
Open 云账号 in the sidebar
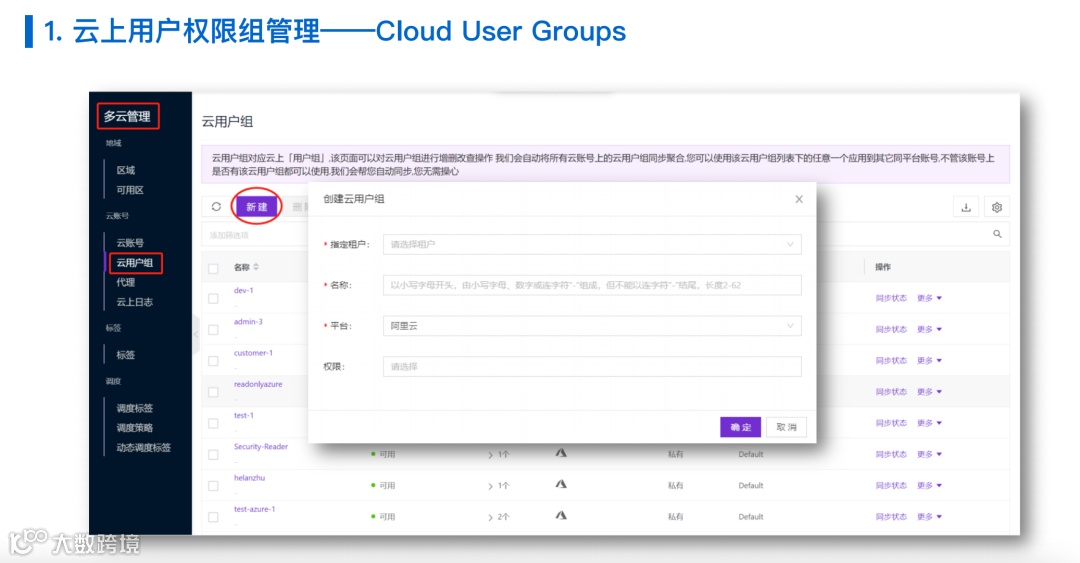pos(129,243)
